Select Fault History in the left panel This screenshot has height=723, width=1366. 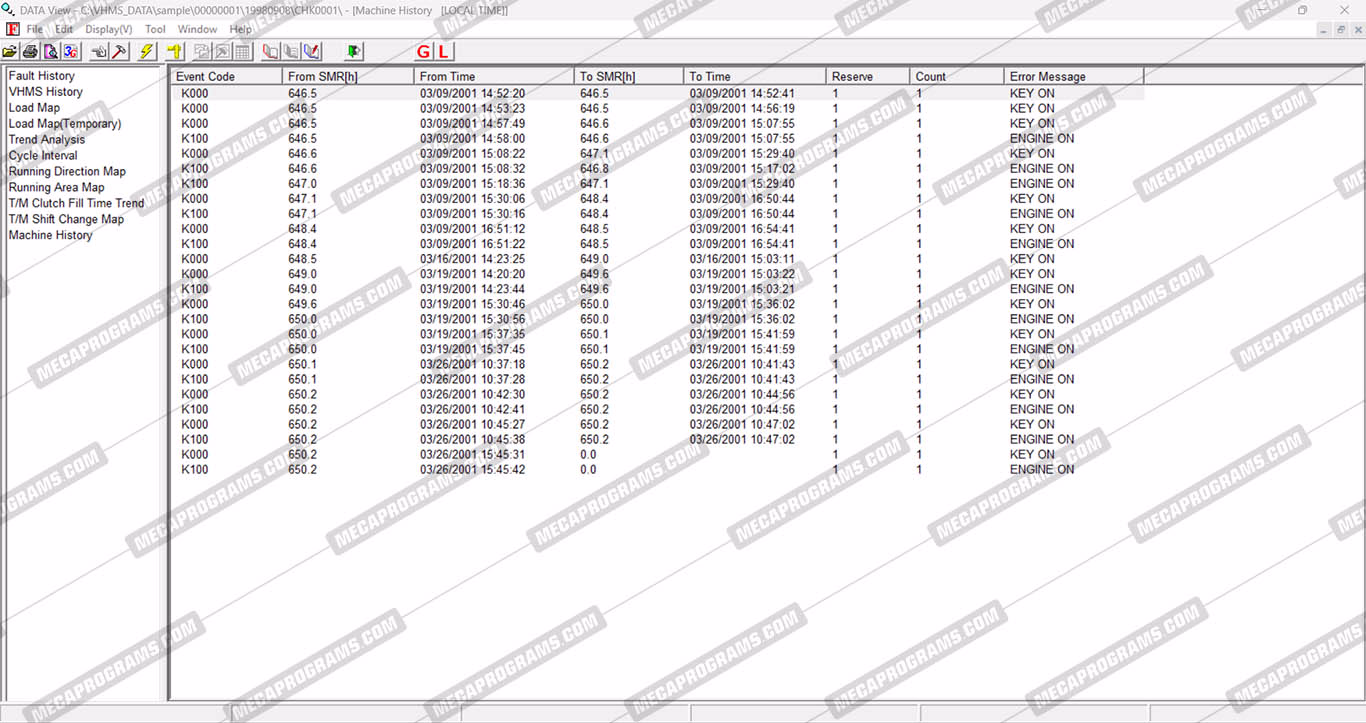[42, 76]
